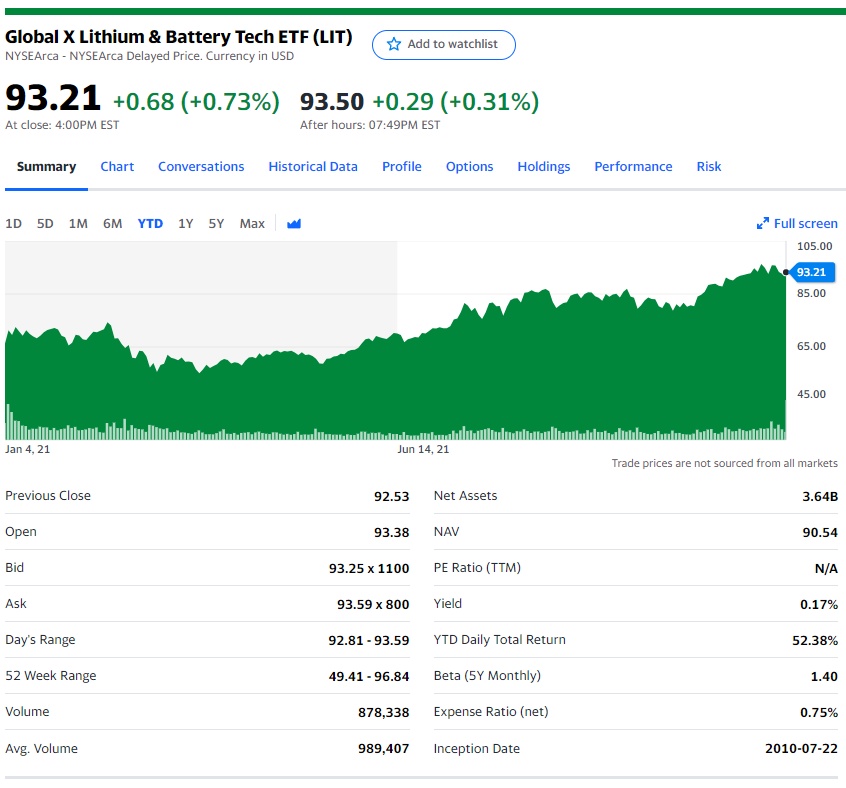Add LIT to watchlist

444,45
